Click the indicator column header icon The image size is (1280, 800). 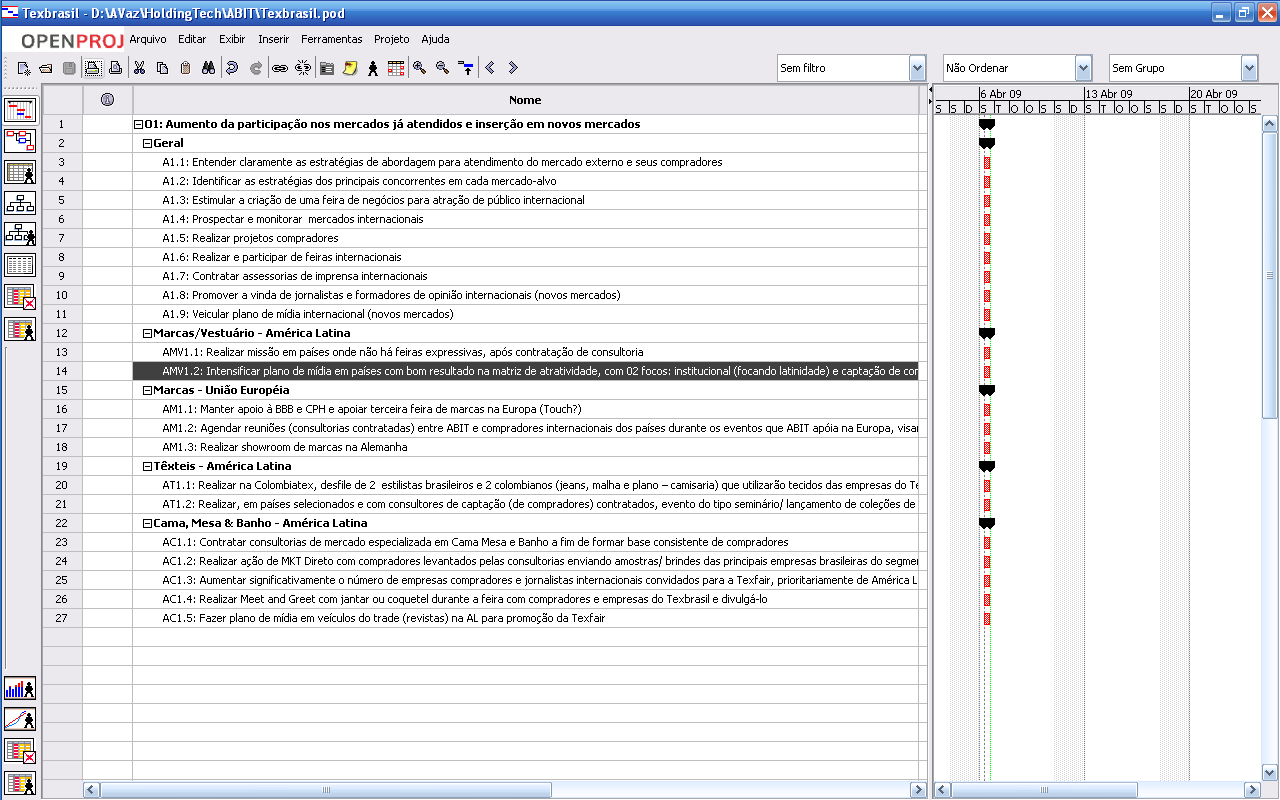[107, 100]
